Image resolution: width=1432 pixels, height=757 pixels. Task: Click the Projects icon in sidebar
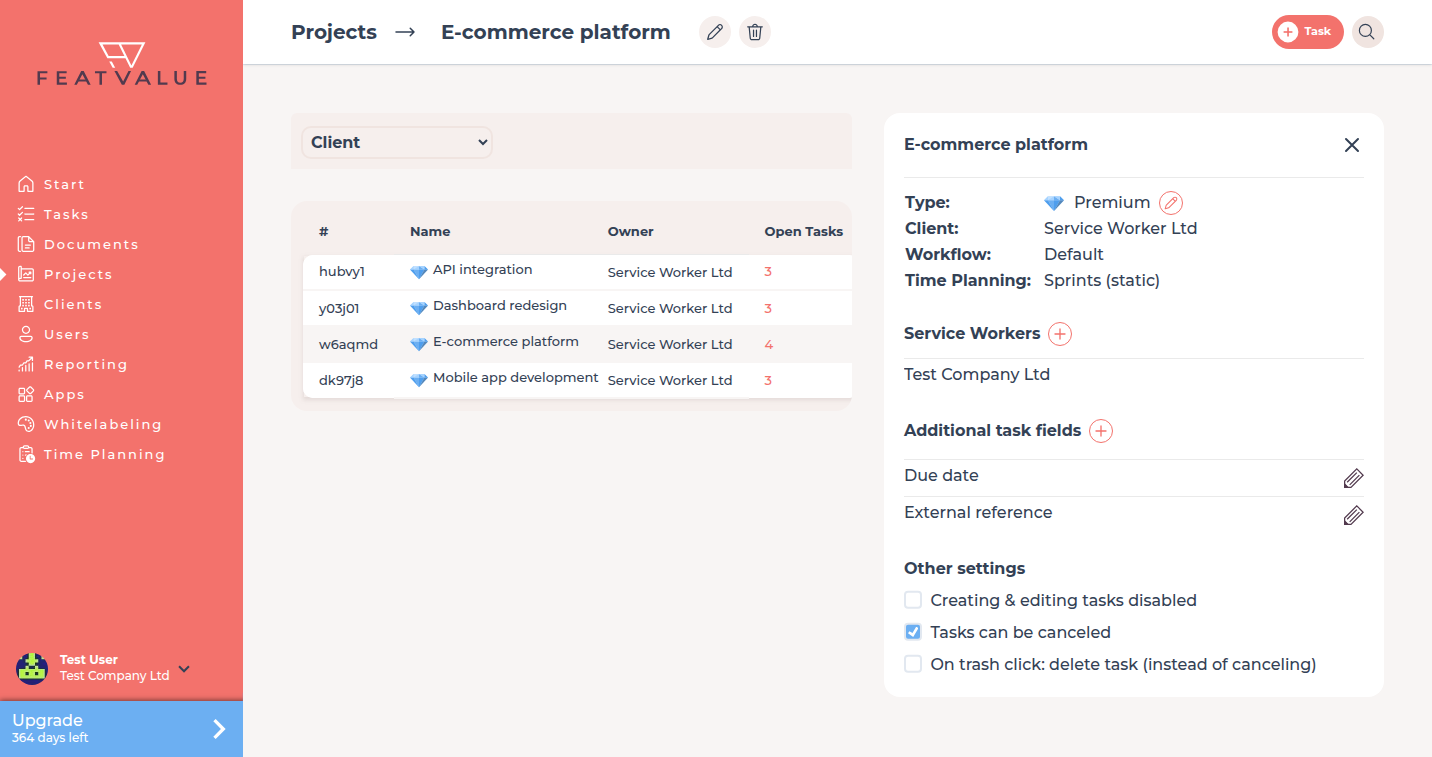click(26, 274)
